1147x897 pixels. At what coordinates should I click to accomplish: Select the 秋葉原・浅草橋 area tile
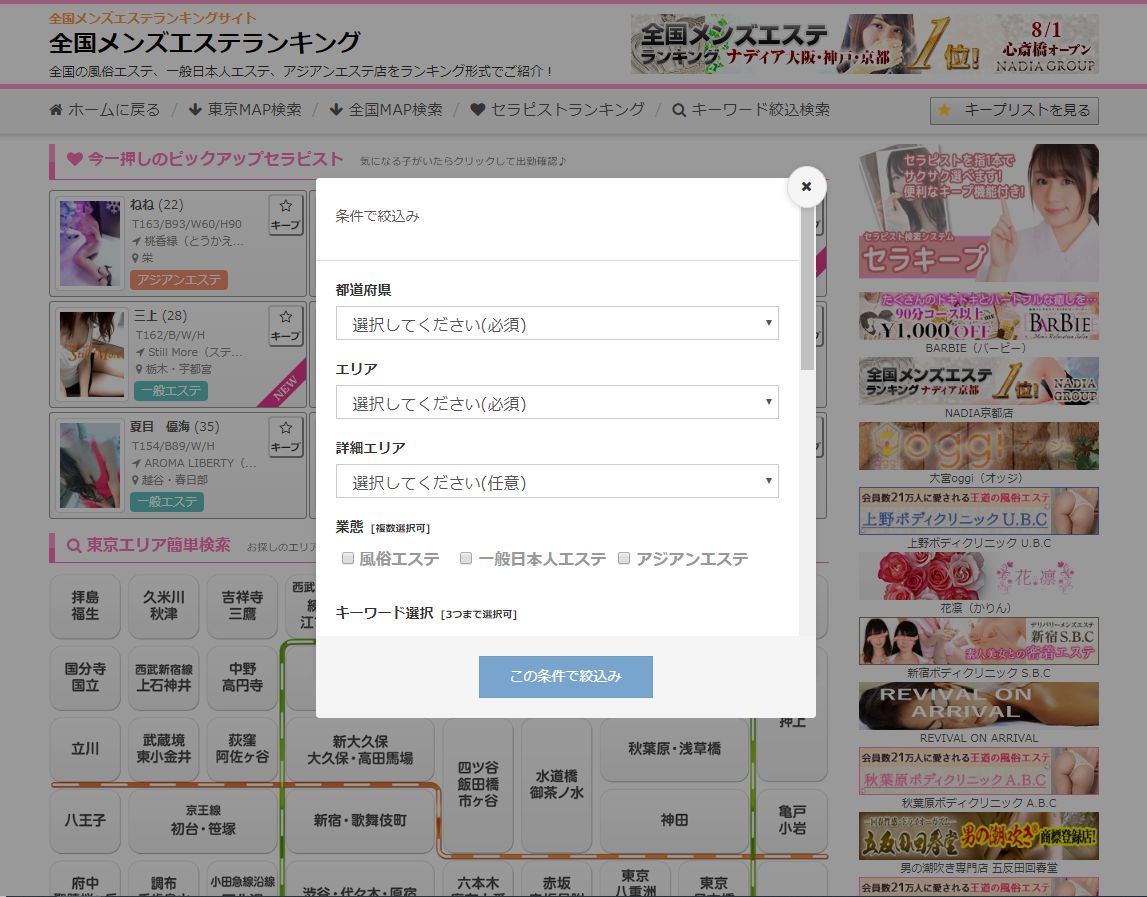(674, 748)
